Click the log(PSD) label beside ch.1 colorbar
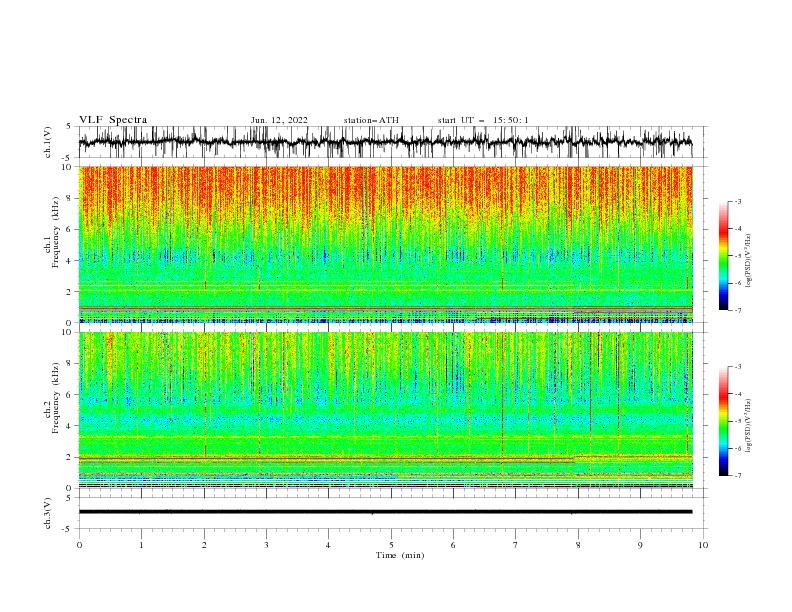The image size is (792, 612). point(749,261)
